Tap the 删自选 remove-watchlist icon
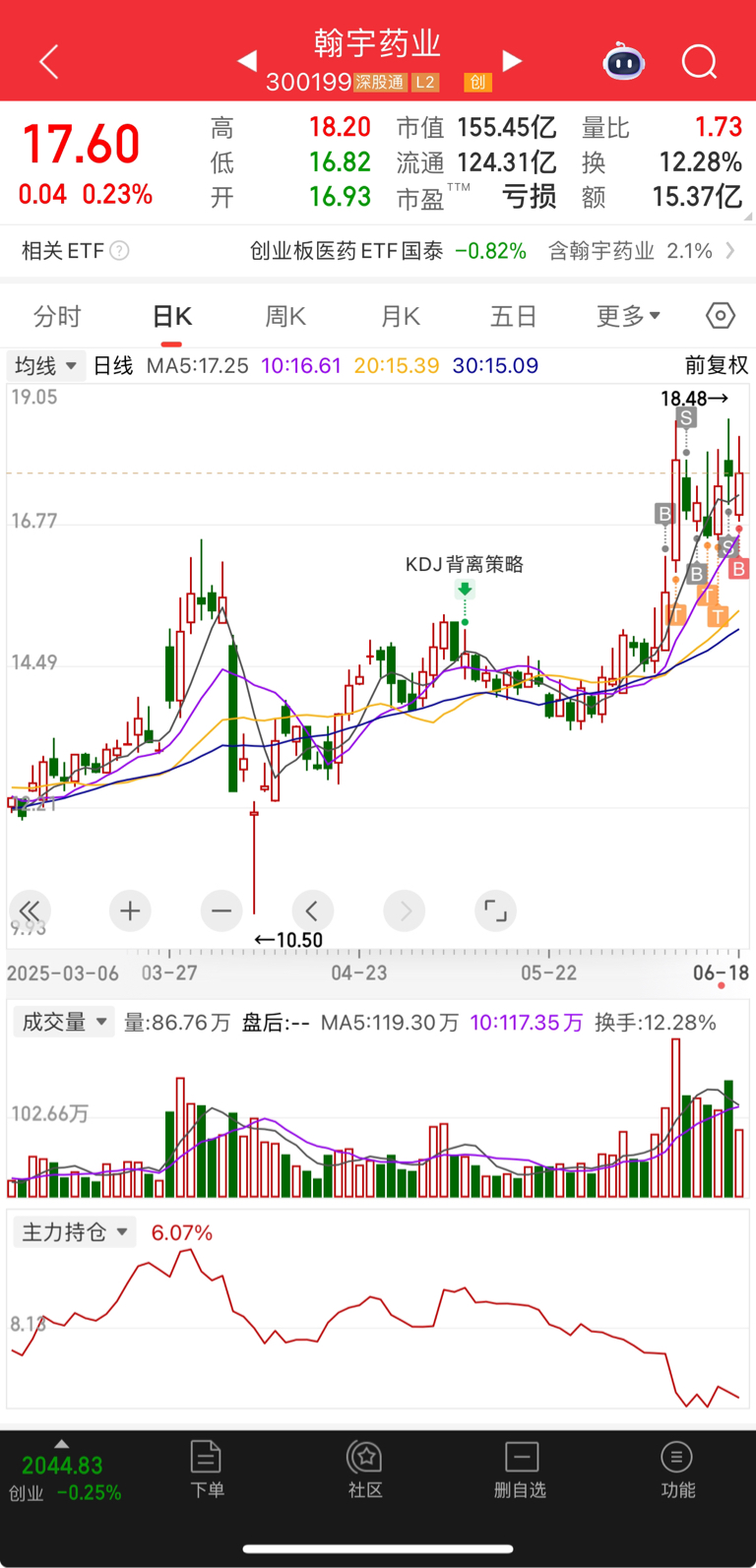756x1568 pixels. coord(520,1470)
